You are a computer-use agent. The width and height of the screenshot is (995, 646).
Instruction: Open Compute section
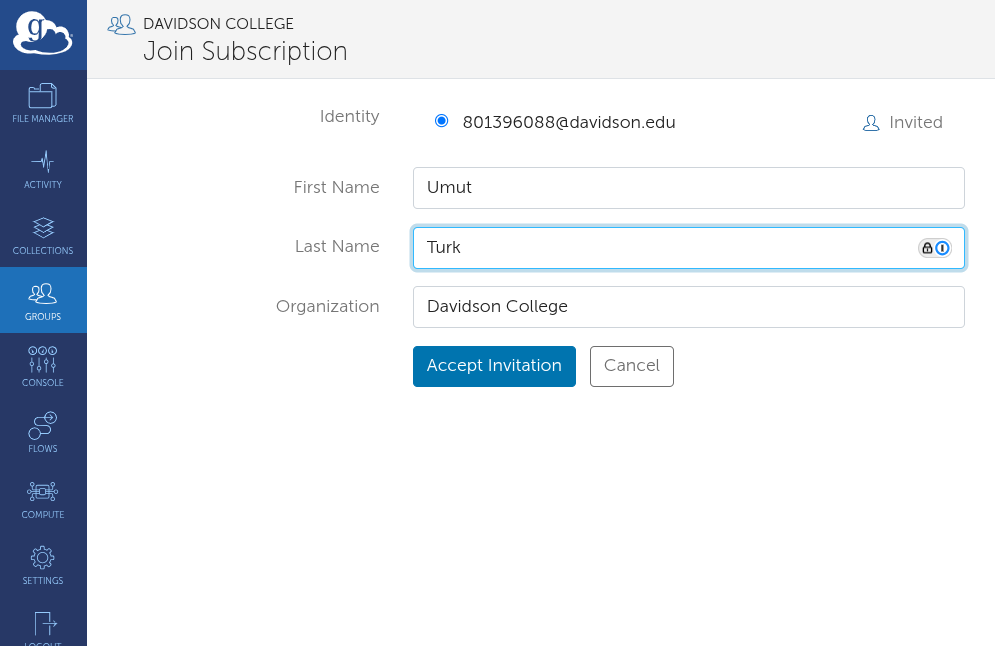(x=43, y=498)
